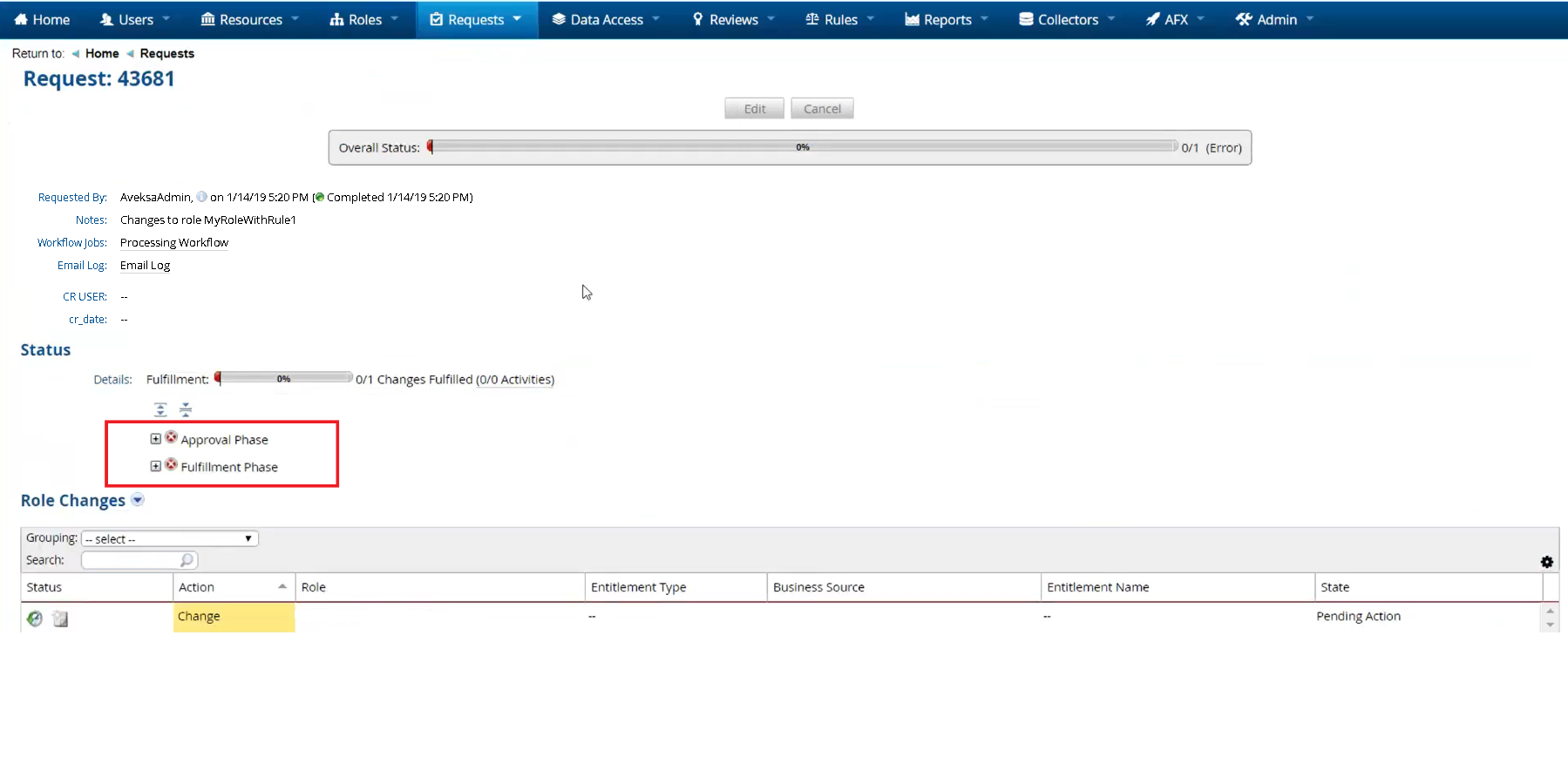Click inside the Search input field
The width and height of the screenshot is (1568, 784).
131,560
